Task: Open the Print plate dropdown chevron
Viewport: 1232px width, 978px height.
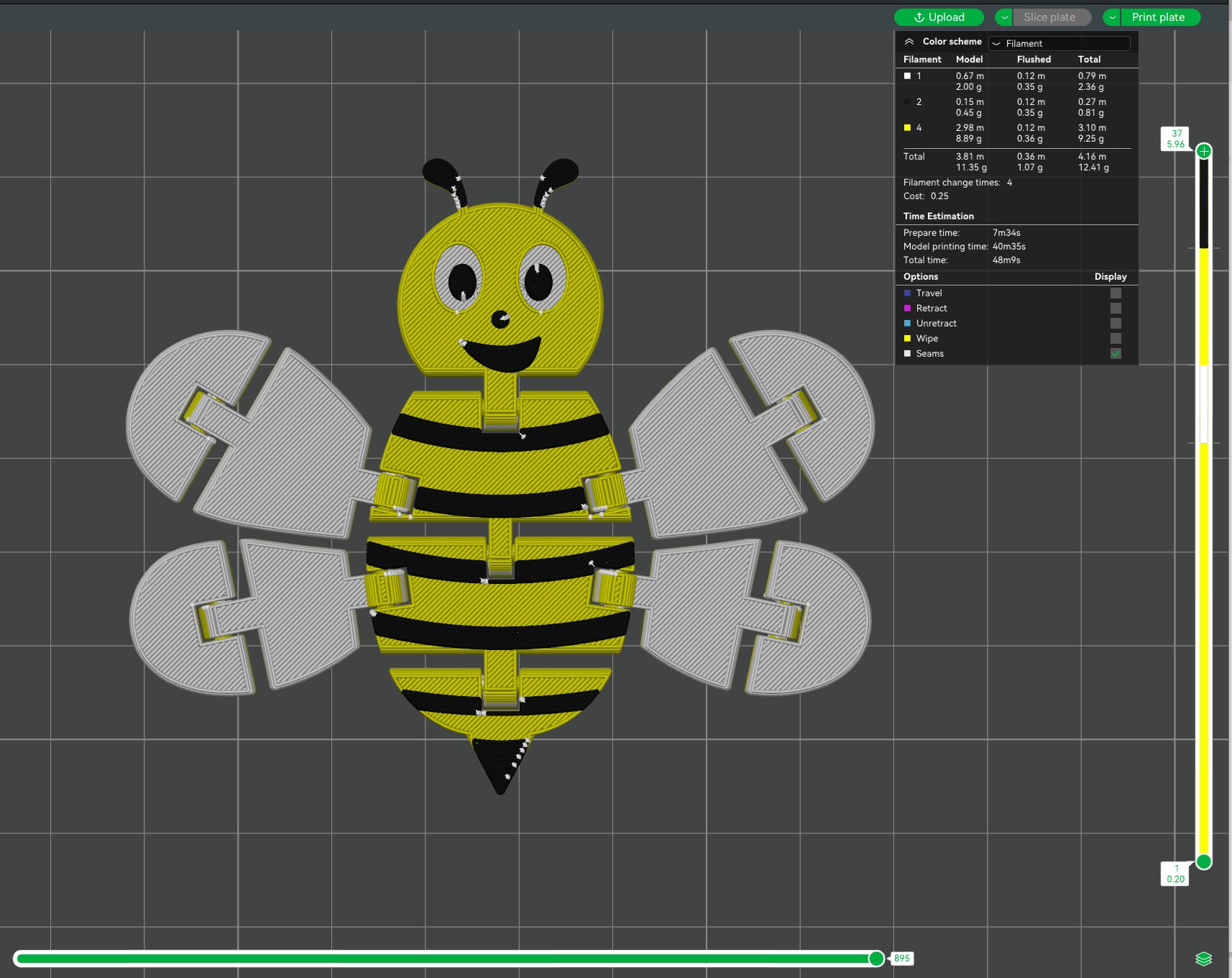Action: point(1111,17)
